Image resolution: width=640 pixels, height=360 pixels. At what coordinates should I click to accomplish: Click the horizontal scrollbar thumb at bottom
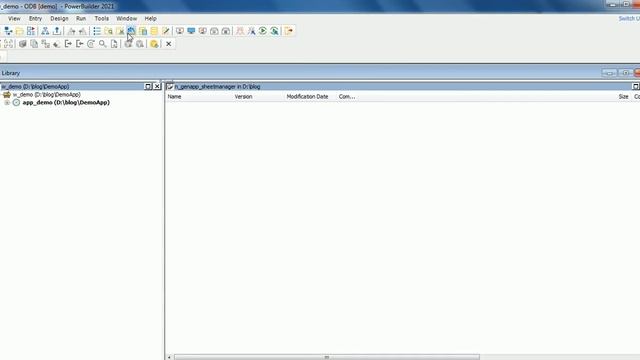[327, 357]
